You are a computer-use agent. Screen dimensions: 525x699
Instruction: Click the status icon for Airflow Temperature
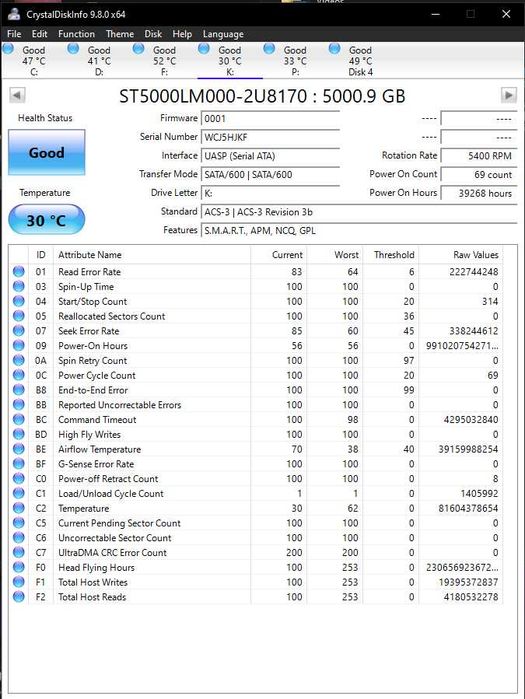coord(19,449)
